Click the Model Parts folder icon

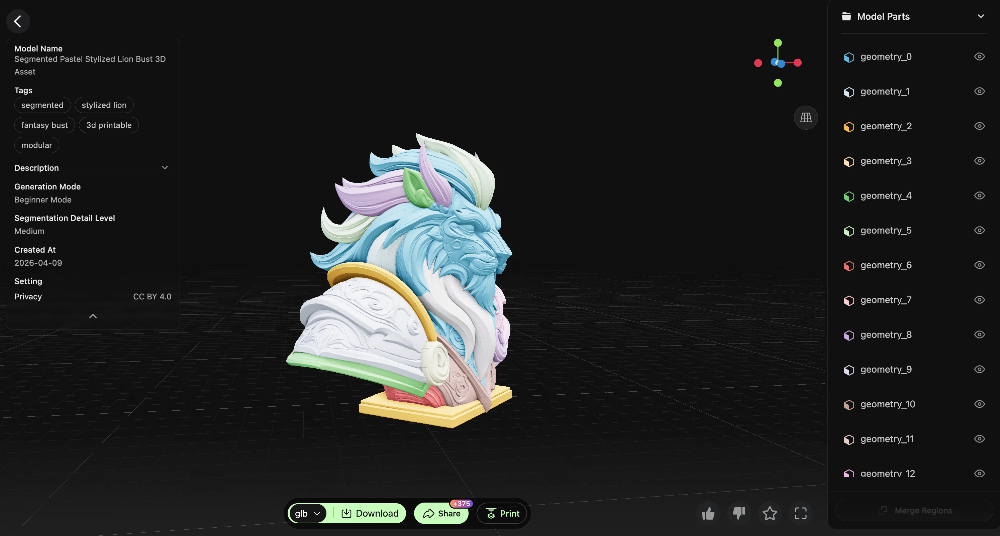point(846,17)
